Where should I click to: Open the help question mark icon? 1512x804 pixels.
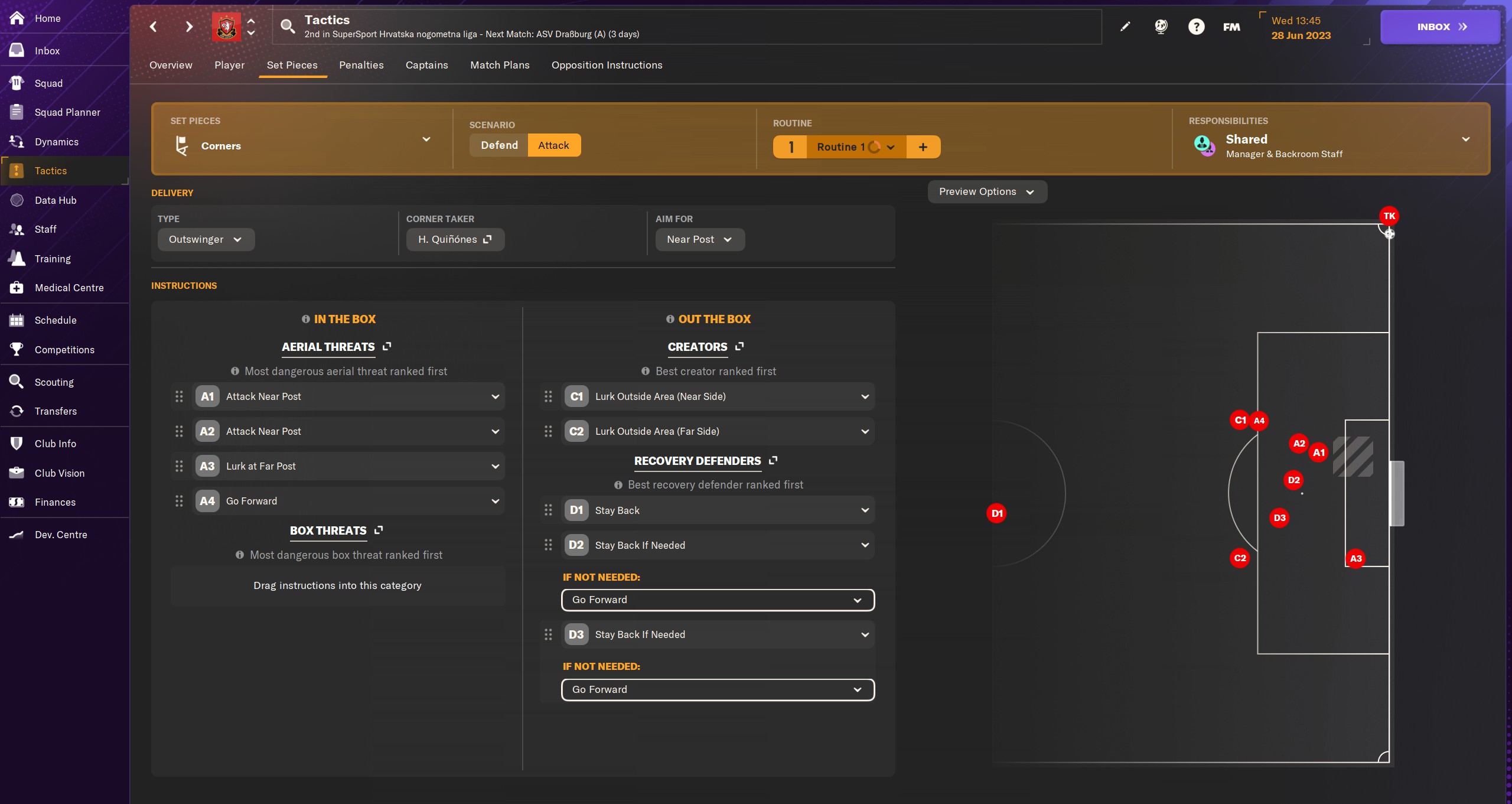[1196, 27]
